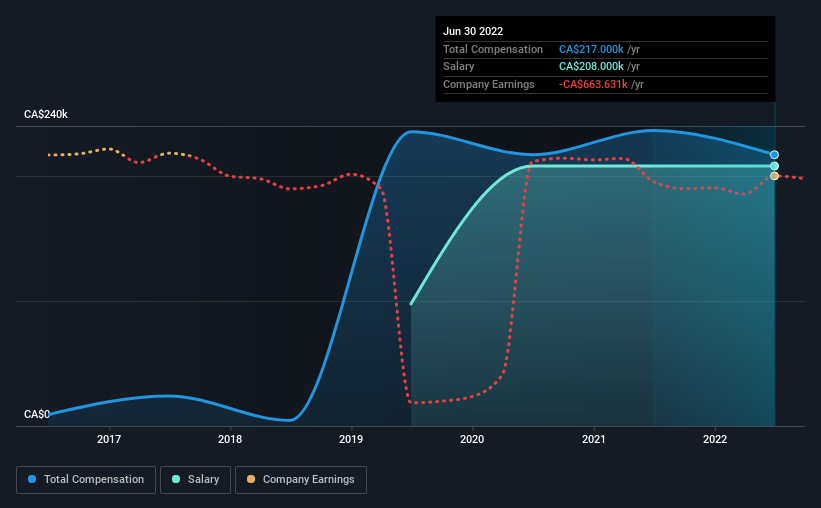This screenshot has height=508, width=821.
Task: Click the blue Total Compensation data point marker
Action: (x=774, y=154)
